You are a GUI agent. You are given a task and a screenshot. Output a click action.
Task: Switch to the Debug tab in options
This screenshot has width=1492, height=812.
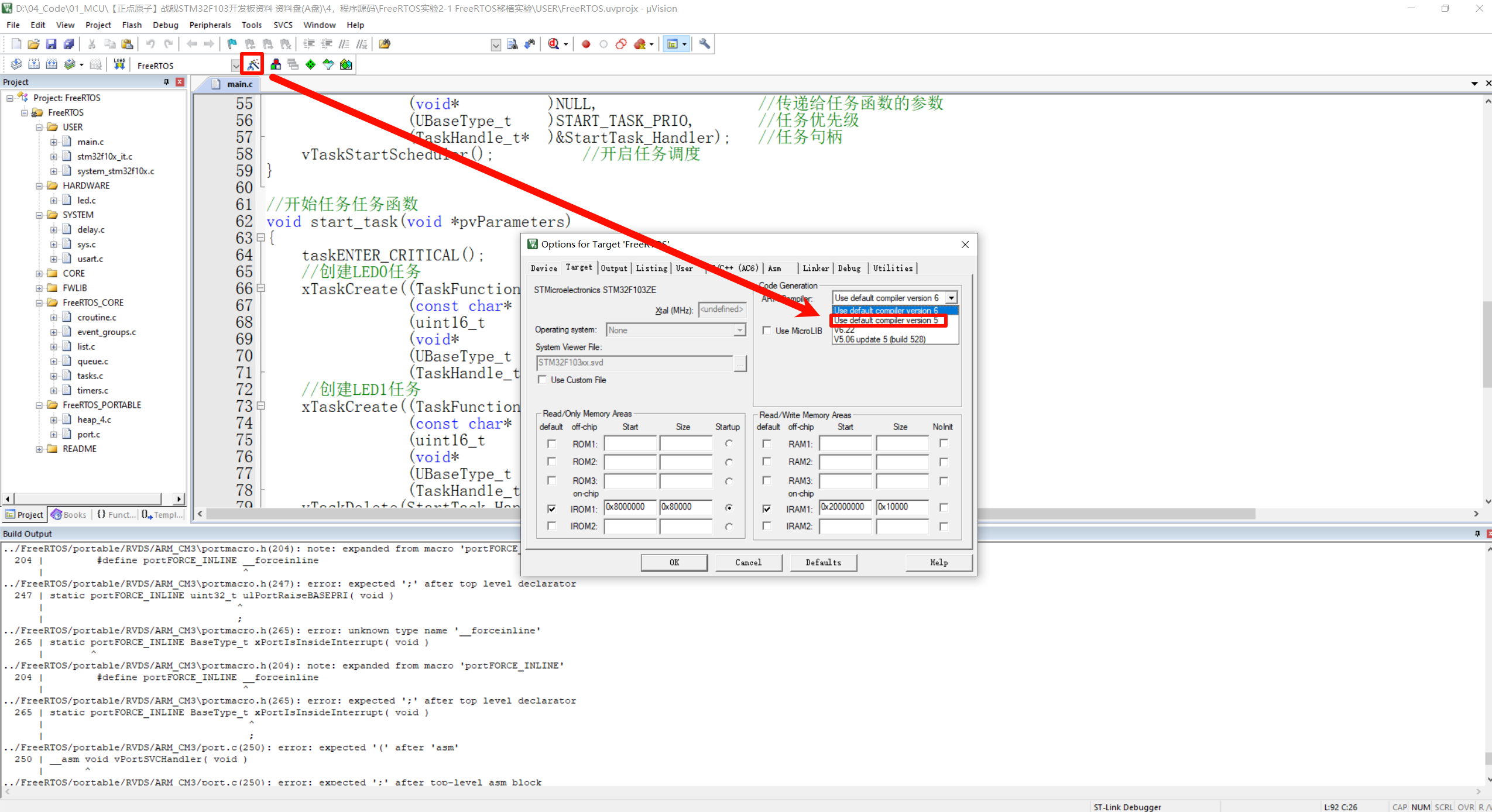[849, 268]
